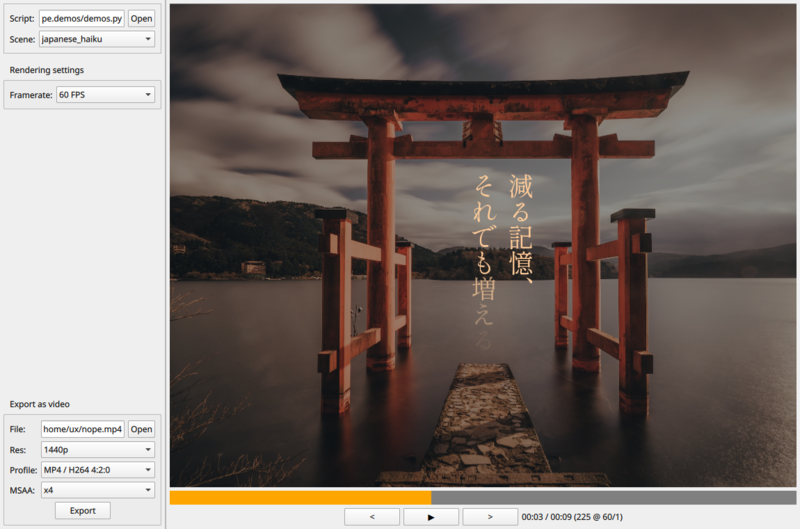Open a script with the top Open button
The image size is (800, 529).
click(141, 18)
